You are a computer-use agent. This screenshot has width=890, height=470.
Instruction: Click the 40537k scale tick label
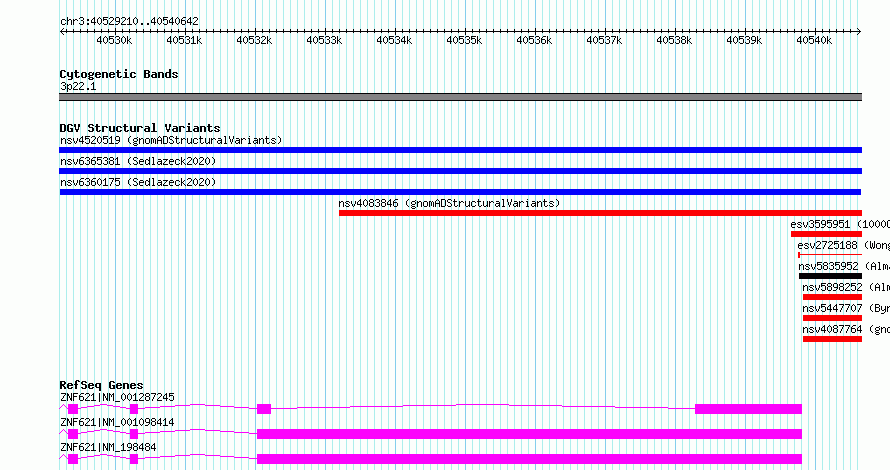(604, 40)
